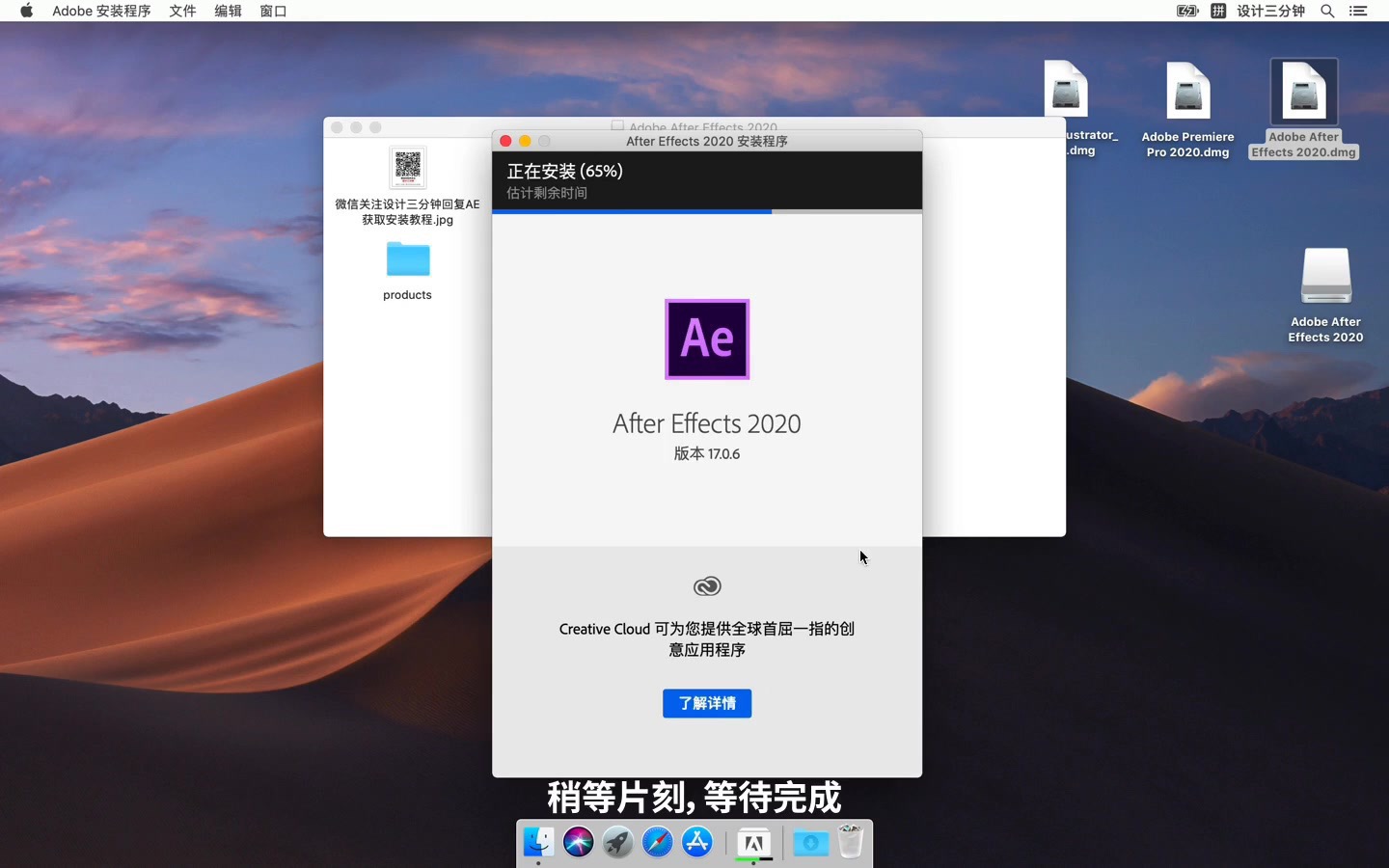
Task: Minimize the installer window with yellow button
Action: (x=525, y=141)
